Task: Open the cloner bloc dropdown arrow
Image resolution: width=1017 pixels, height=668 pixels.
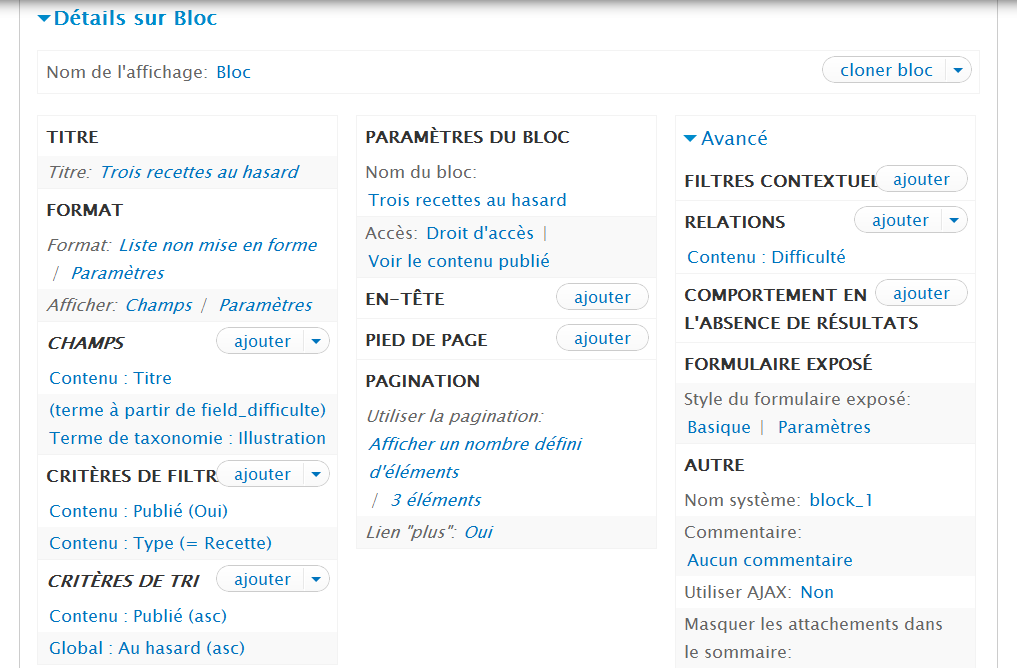Action: (x=958, y=70)
